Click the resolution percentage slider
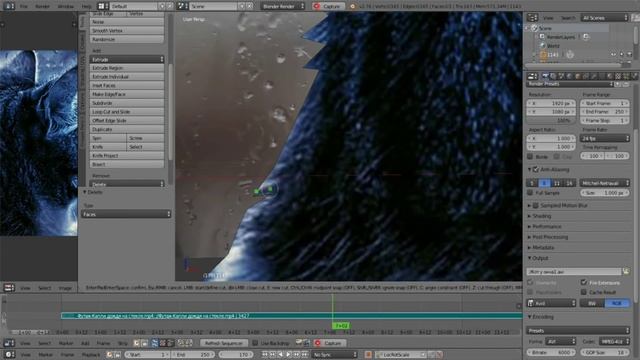 point(551,120)
